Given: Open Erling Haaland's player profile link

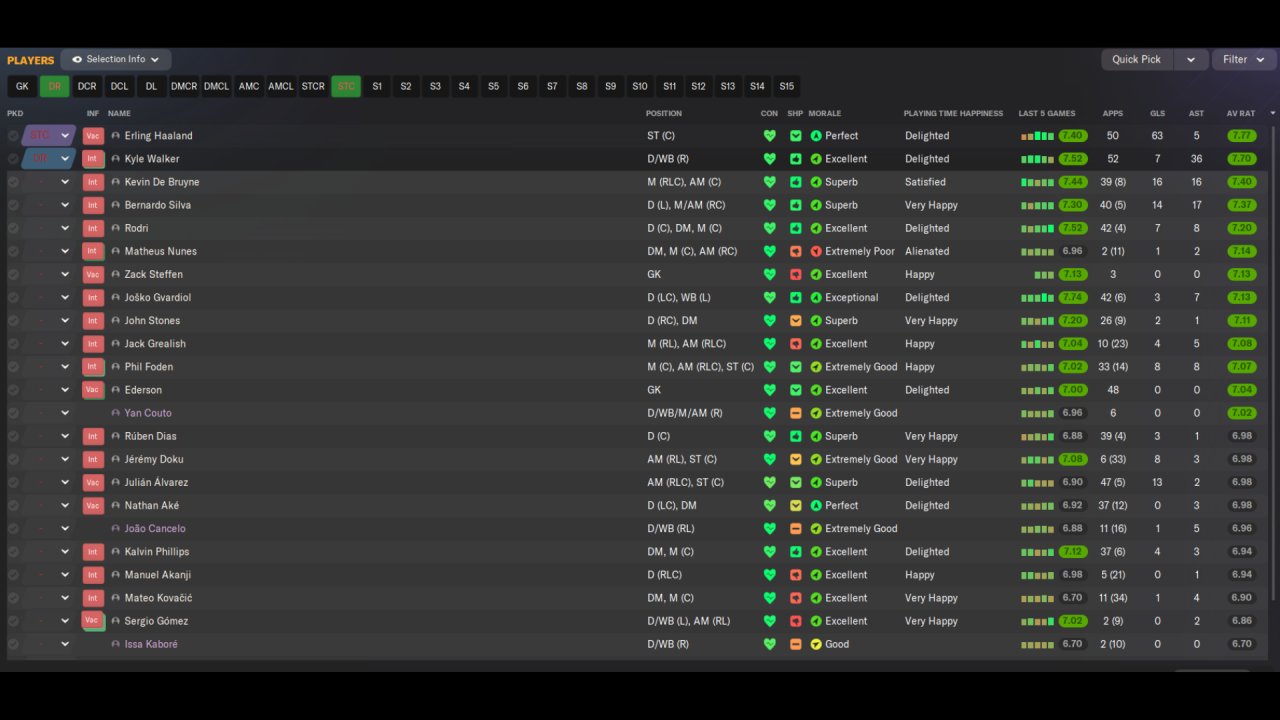Looking at the screenshot, I should (x=159, y=136).
